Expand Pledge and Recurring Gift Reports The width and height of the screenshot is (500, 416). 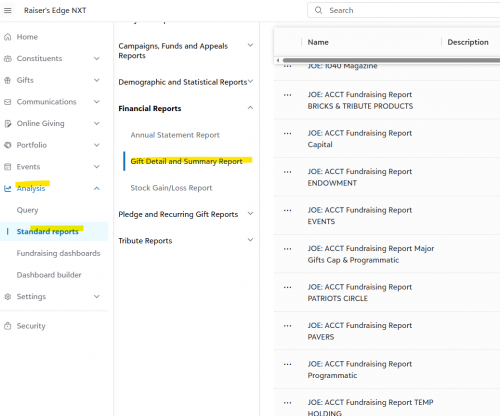(250, 213)
